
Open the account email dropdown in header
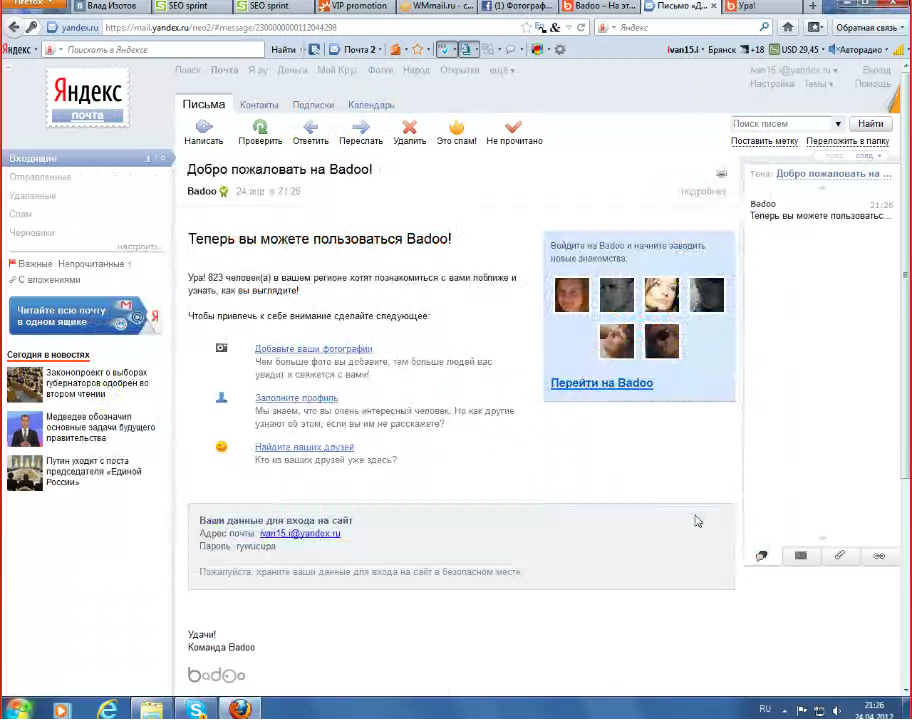click(x=794, y=70)
